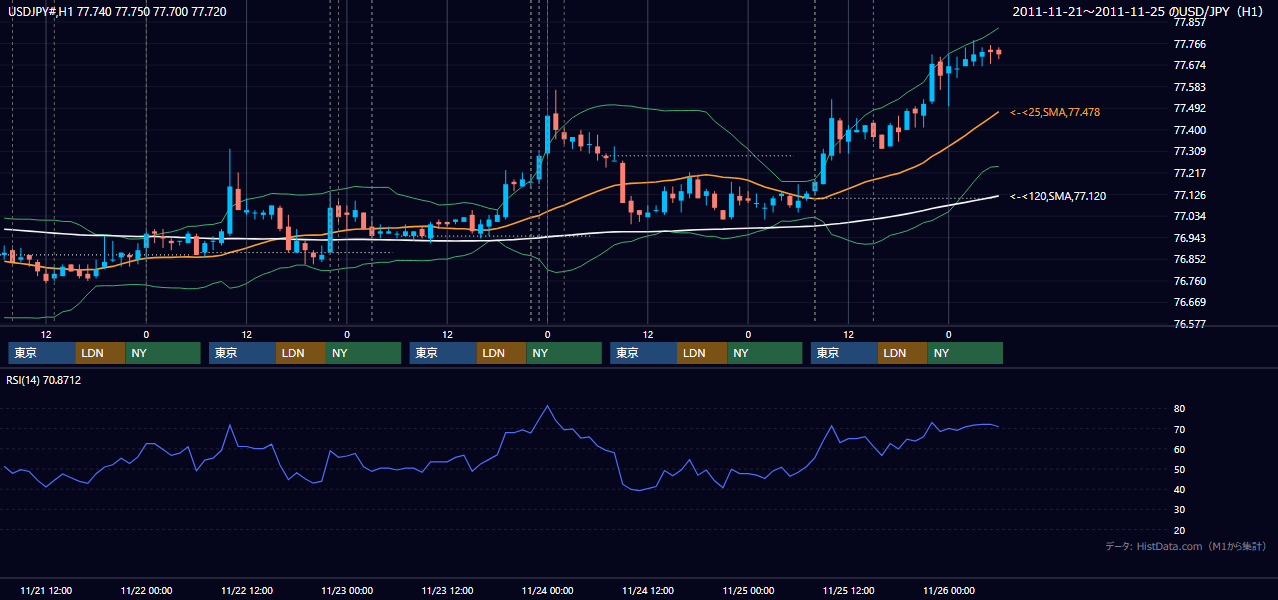
Task: Click price axis value 77.217
Action: point(1189,173)
